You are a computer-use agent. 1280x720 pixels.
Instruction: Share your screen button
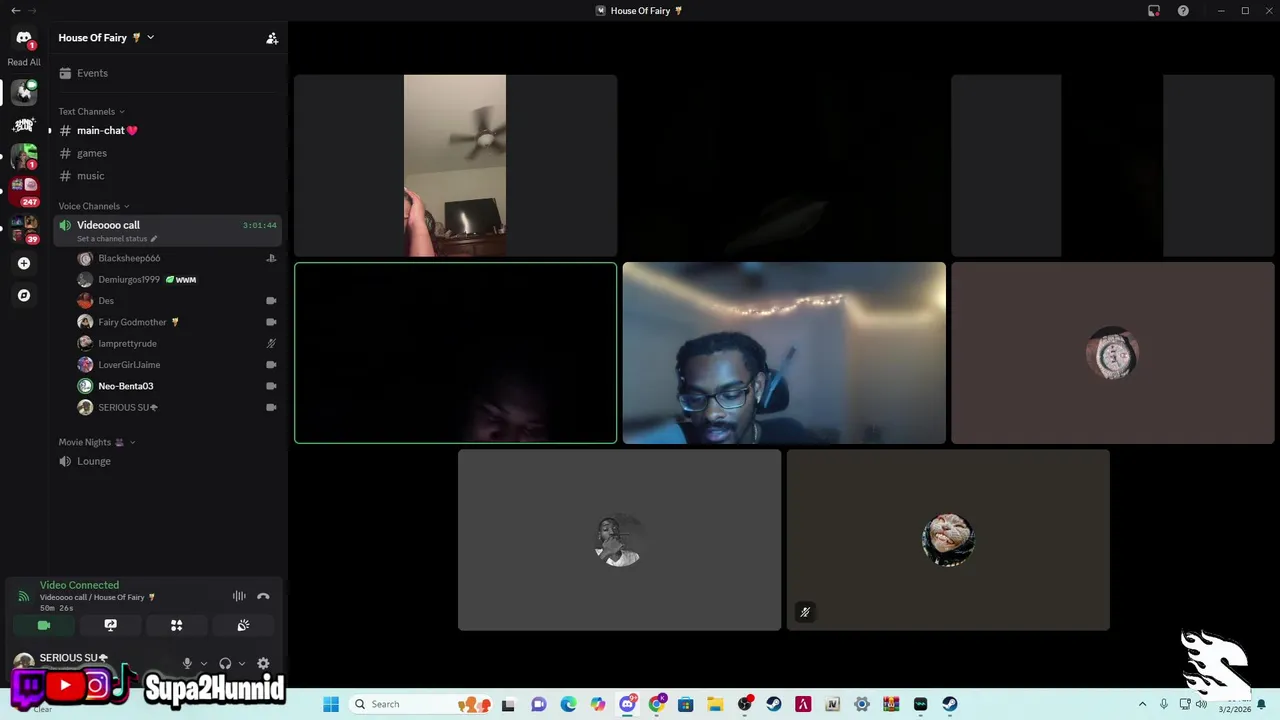(111, 625)
